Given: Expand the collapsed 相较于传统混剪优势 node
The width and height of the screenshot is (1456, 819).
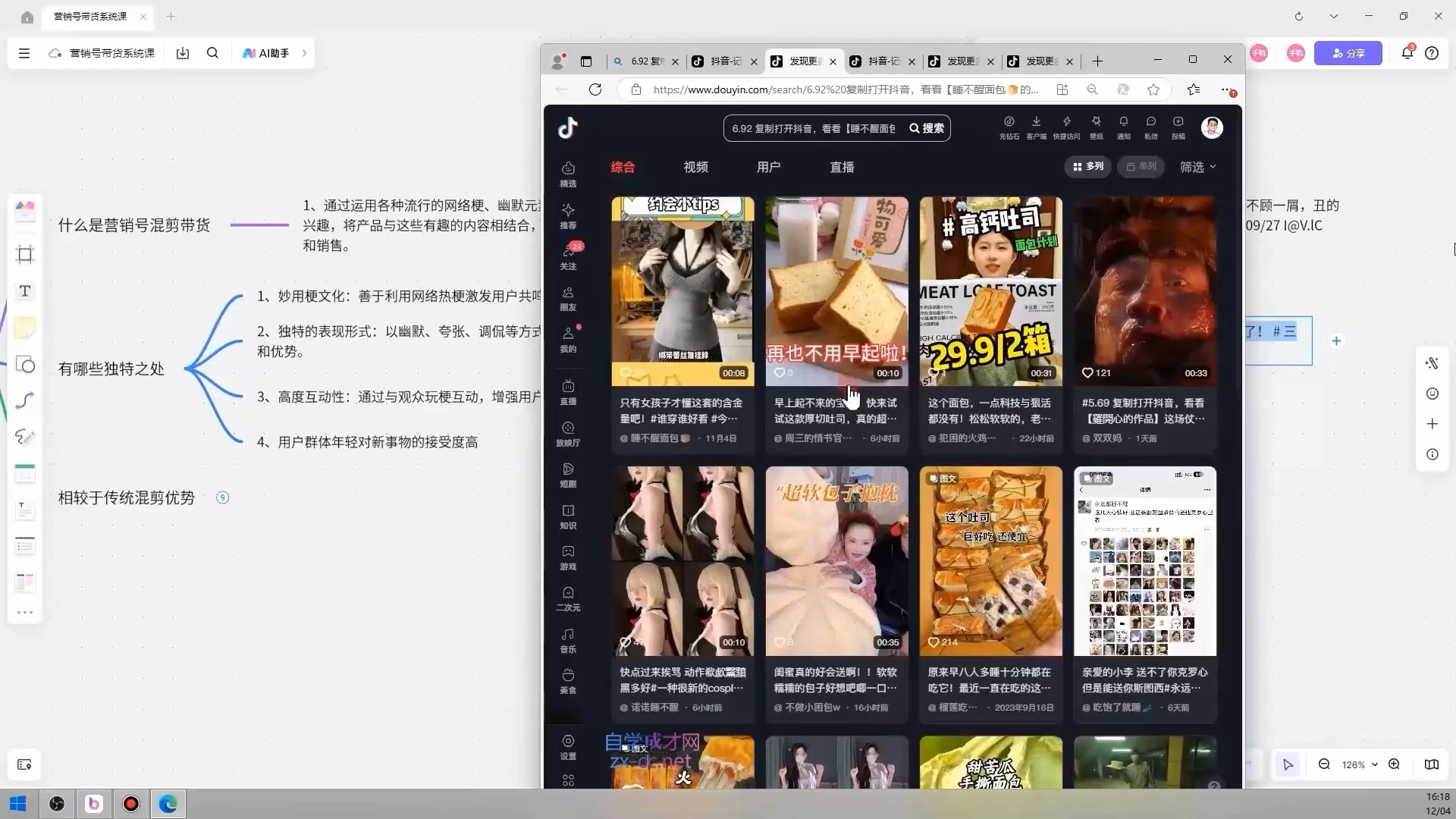Looking at the screenshot, I should click(222, 497).
